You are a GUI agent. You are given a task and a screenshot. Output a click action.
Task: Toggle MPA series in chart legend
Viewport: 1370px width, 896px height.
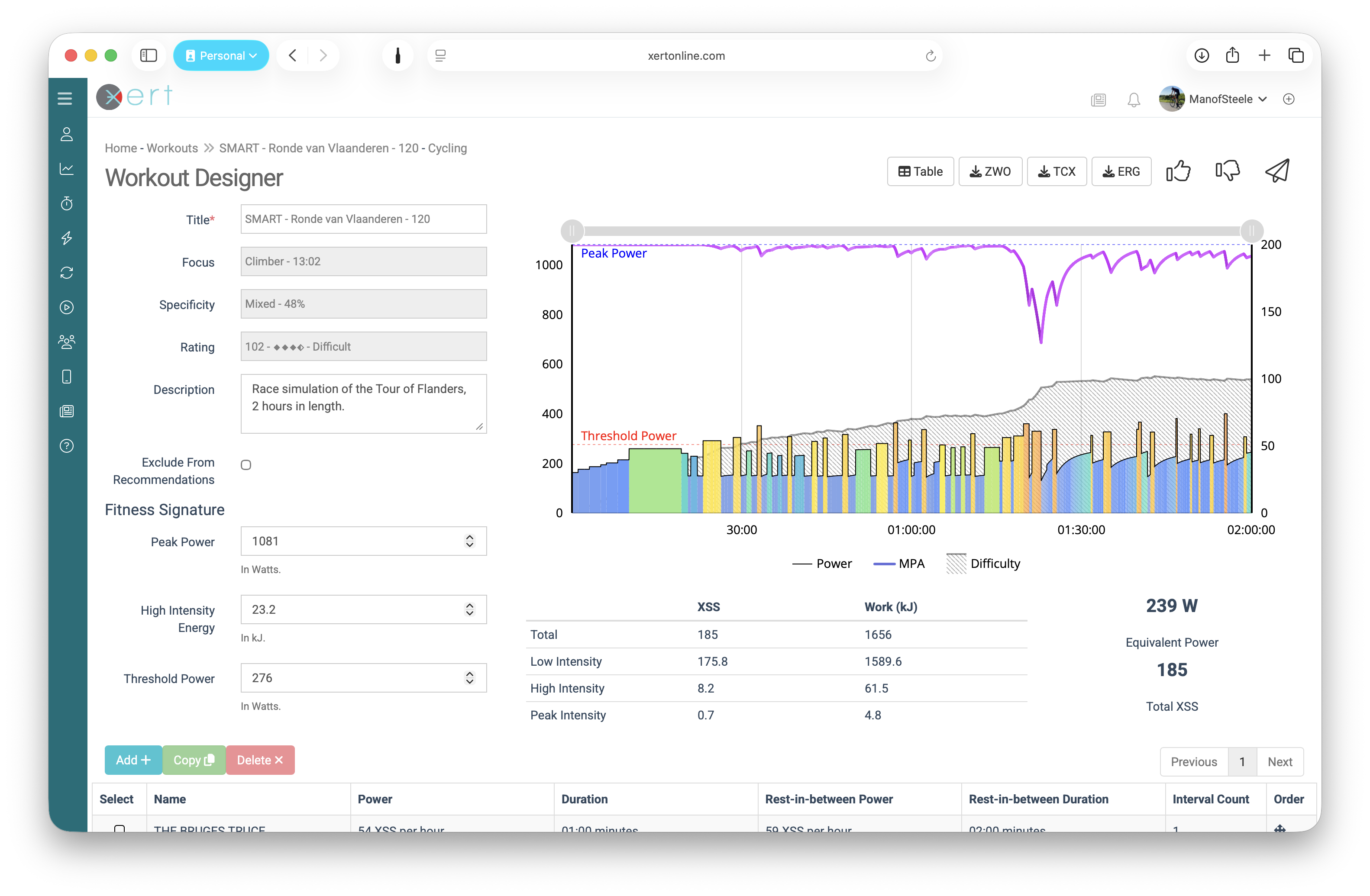click(x=898, y=564)
